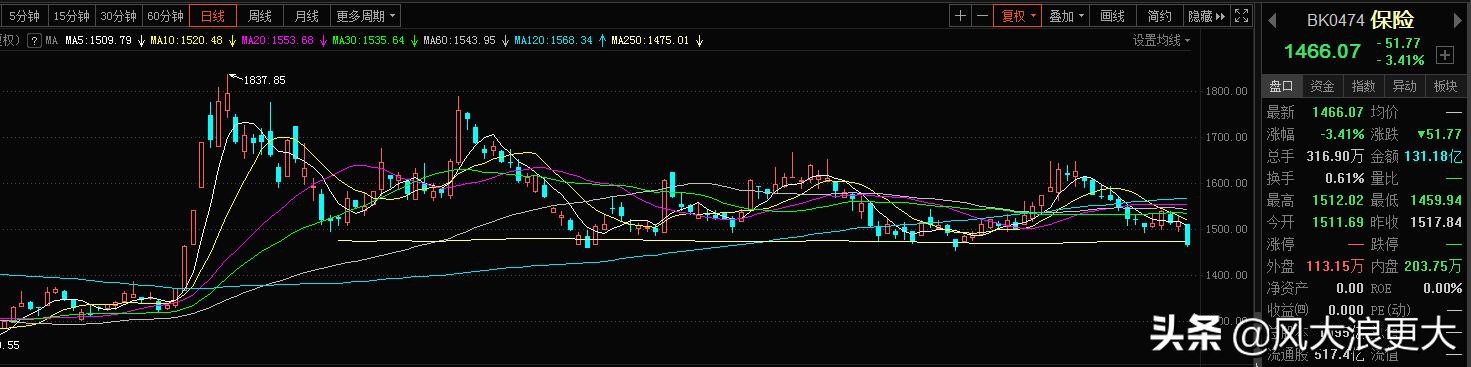The width and height of the screenshot is (1471, 367).
Task: Click the plus zoom-in chart icon
Action: (x=960, y=16)
